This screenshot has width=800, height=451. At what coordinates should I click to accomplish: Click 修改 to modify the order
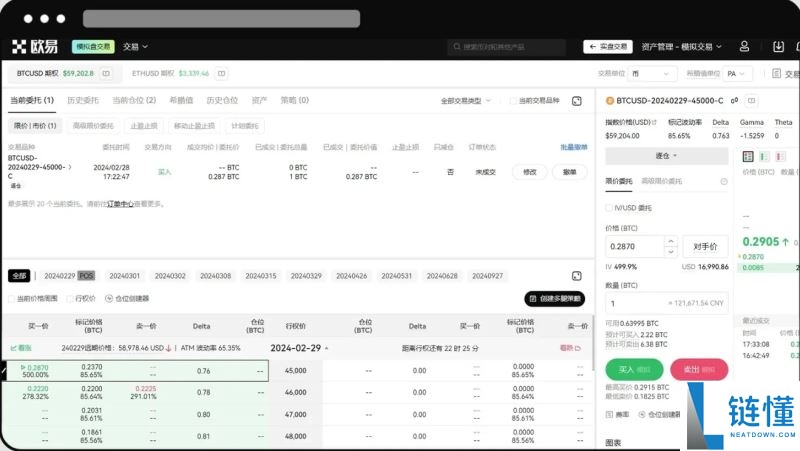pos(530,172)
